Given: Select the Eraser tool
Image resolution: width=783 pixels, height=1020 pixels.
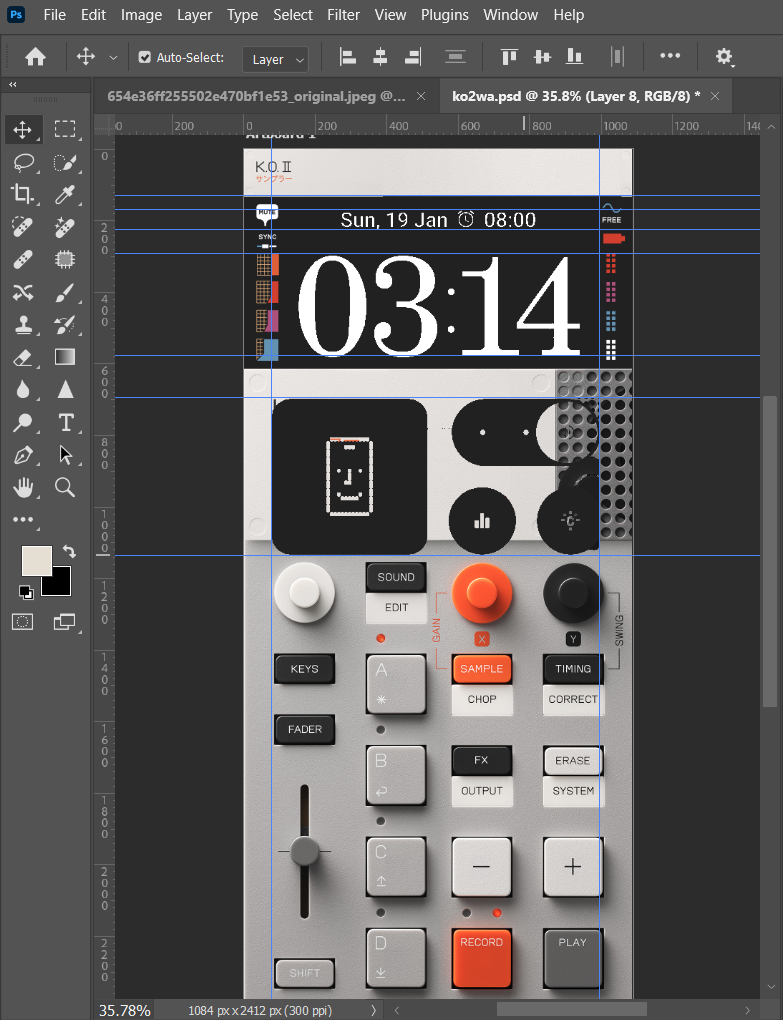Looking at the screenshot, I should click(x=23, y=357).
